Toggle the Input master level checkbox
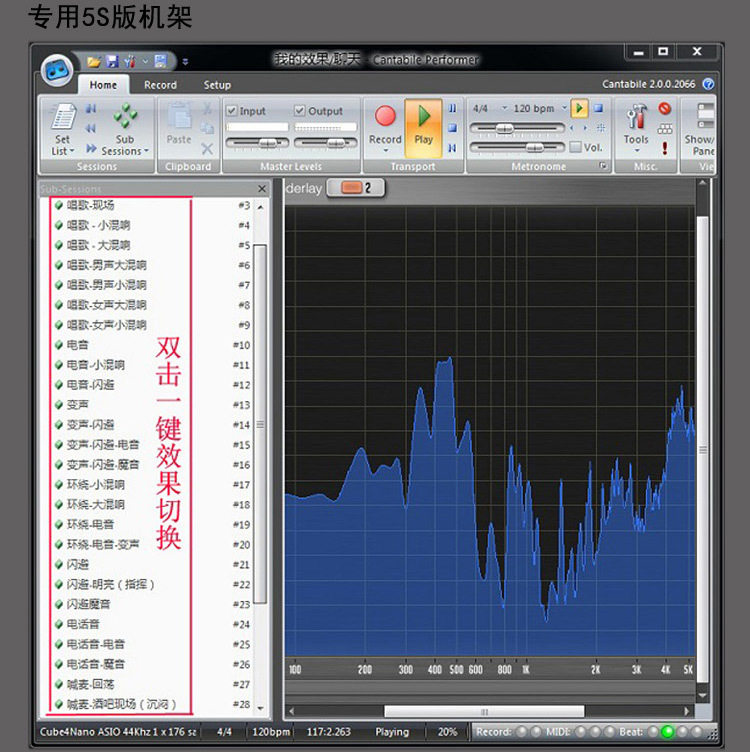The image size is (750, 752). point(232,111)
